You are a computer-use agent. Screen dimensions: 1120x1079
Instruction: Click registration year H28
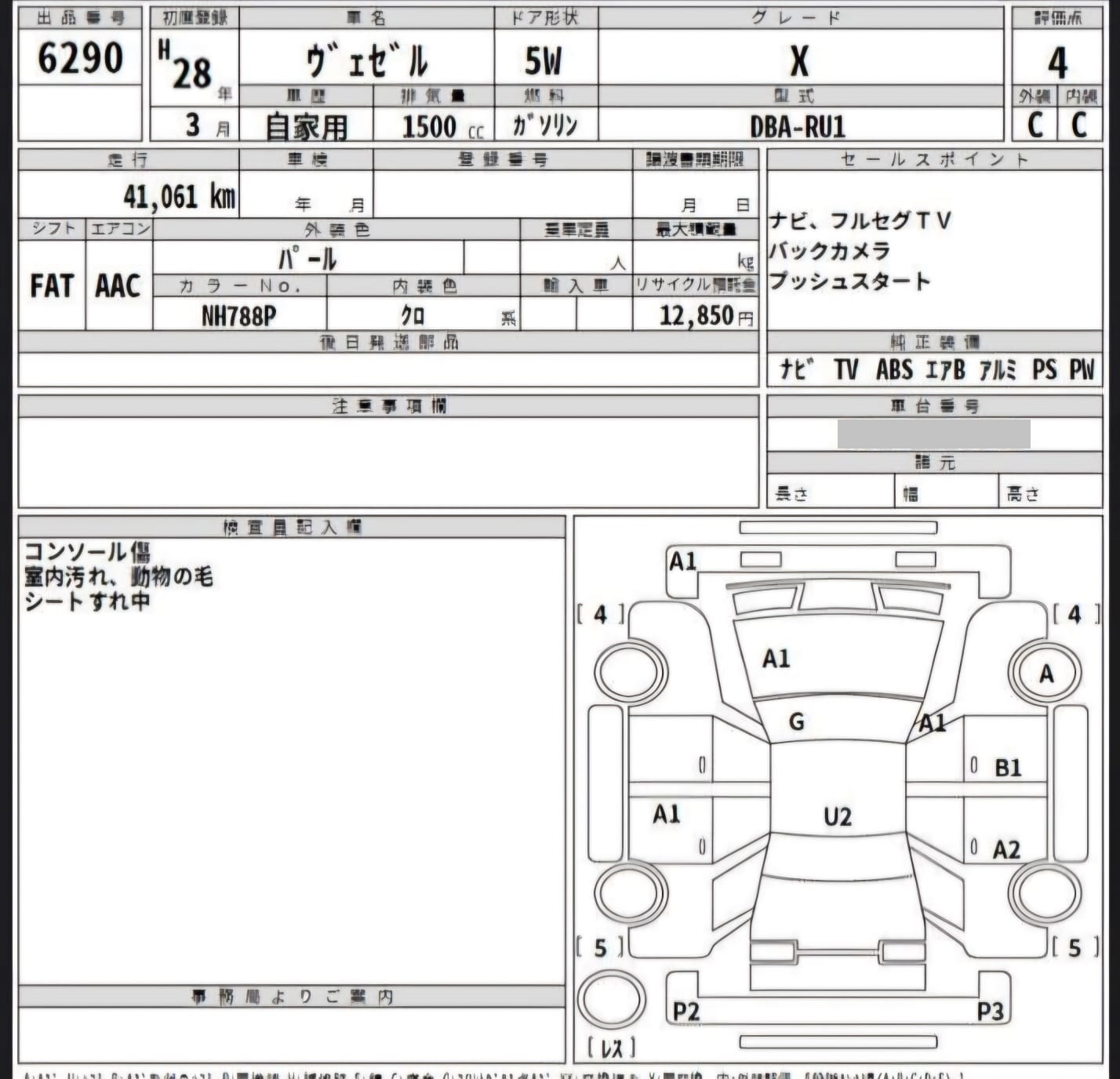(185, 64)
